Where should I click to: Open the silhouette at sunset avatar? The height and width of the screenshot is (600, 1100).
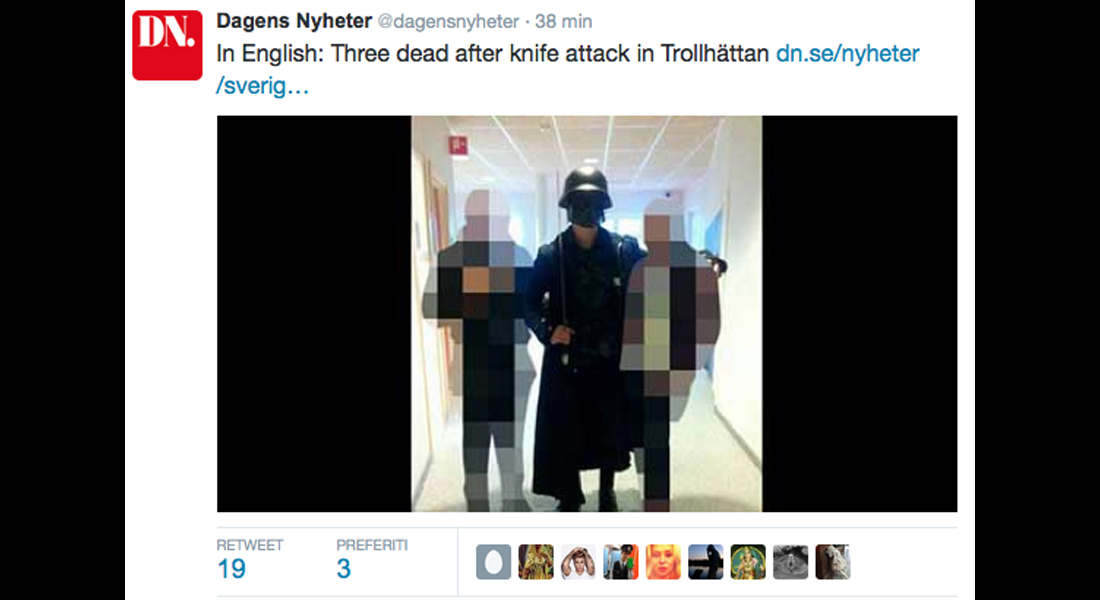click(x=706, y=562)
